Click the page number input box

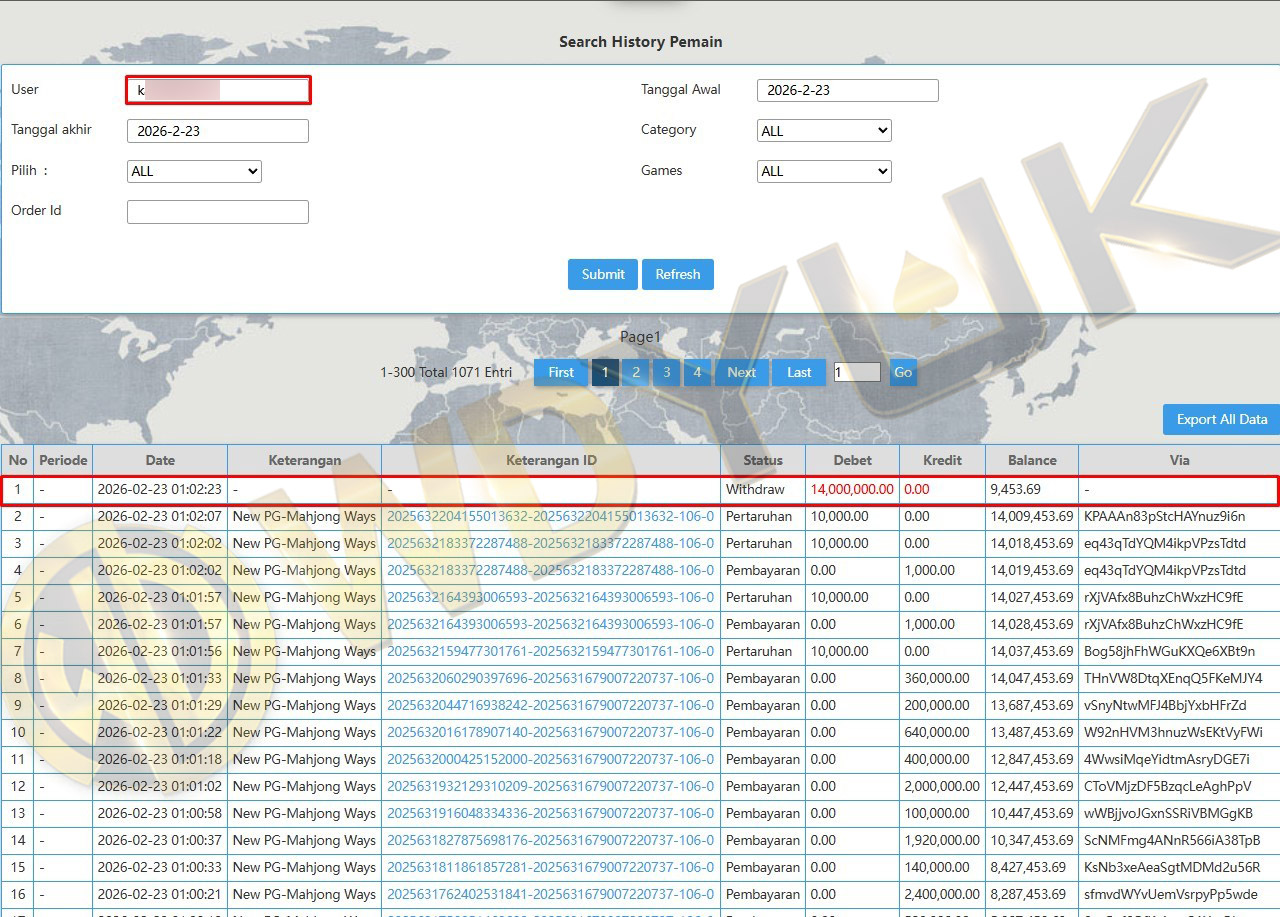coord(856,372)
